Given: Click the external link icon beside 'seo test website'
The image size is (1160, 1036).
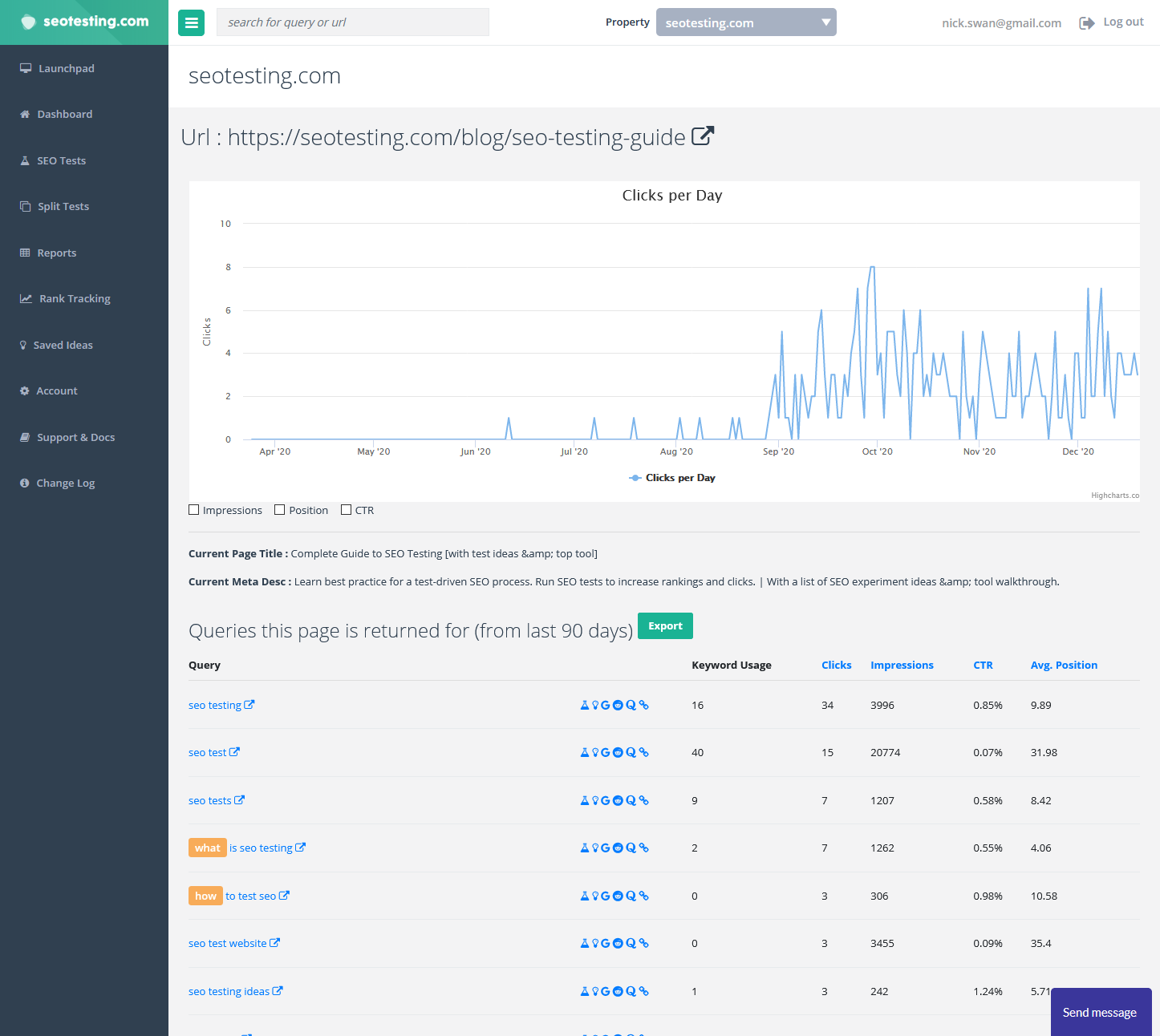Looking at the screenshot, I should [x=274, y=943].
